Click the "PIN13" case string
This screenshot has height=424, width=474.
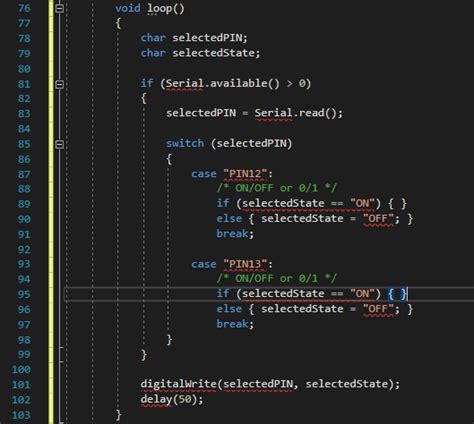(x=245, y=264)
